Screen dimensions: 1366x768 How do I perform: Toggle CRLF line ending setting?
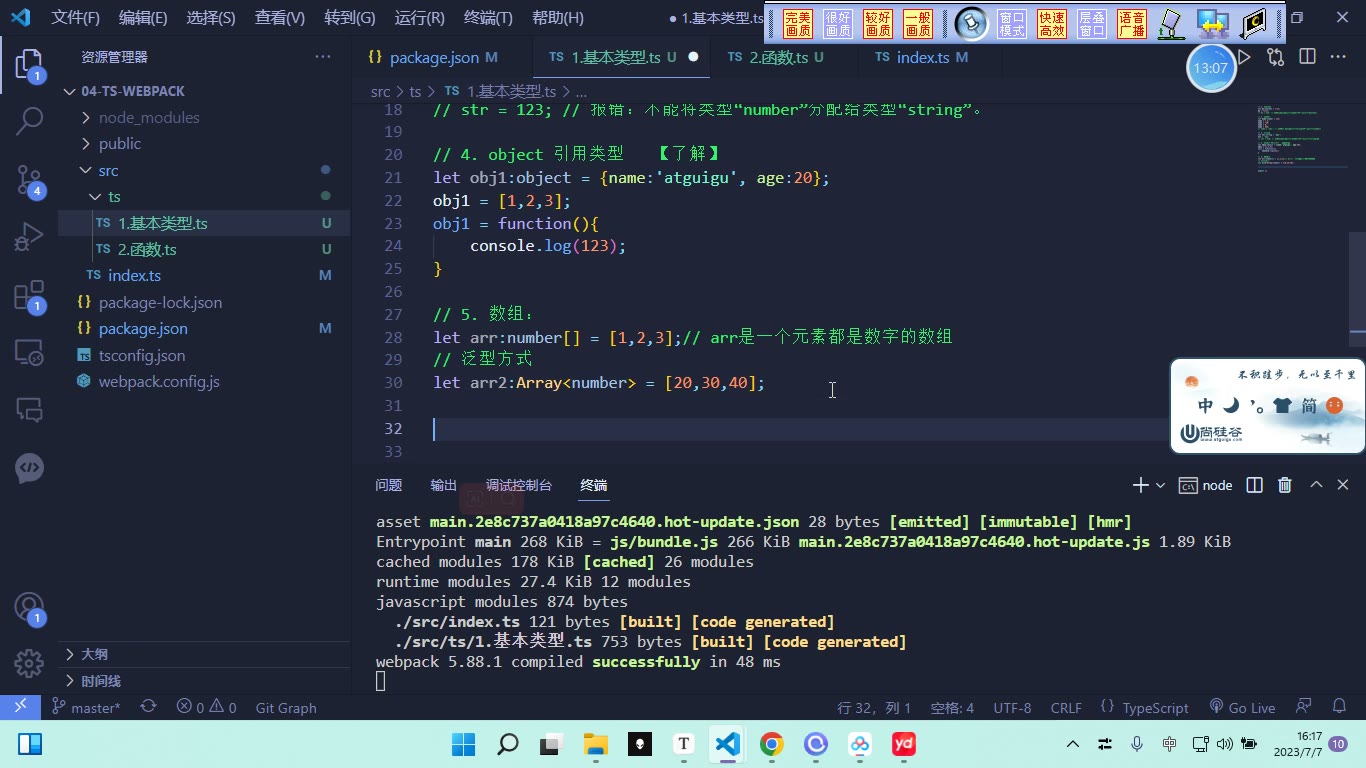click(1066, 707)
